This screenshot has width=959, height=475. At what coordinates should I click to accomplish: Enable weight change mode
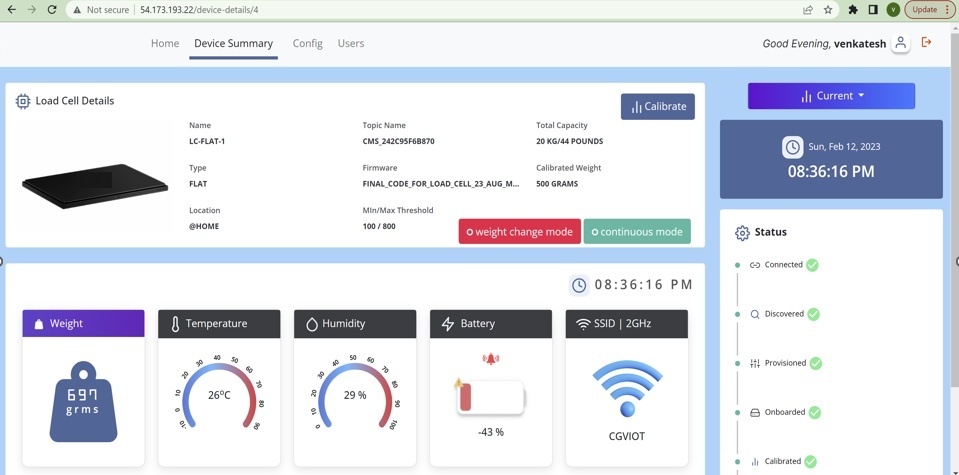519,232
